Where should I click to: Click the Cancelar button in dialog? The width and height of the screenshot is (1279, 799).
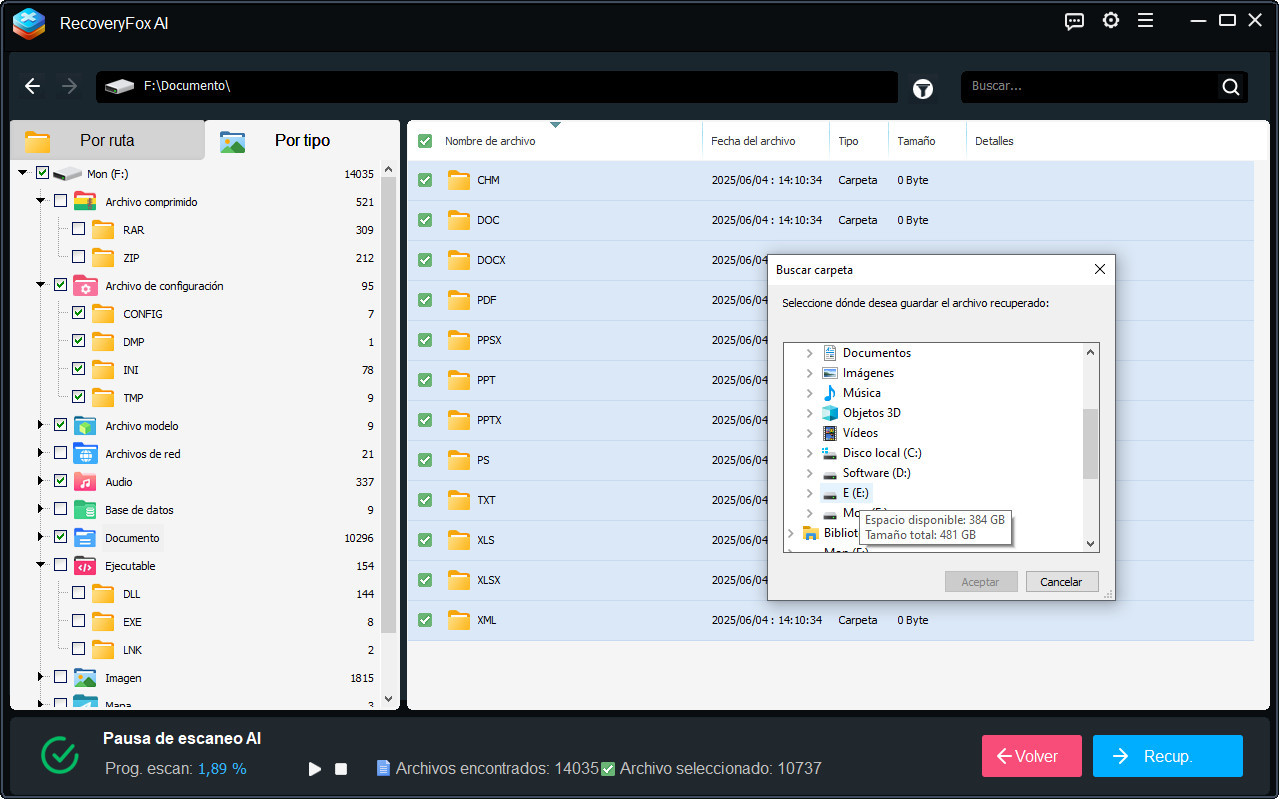tap(1061, 582)
